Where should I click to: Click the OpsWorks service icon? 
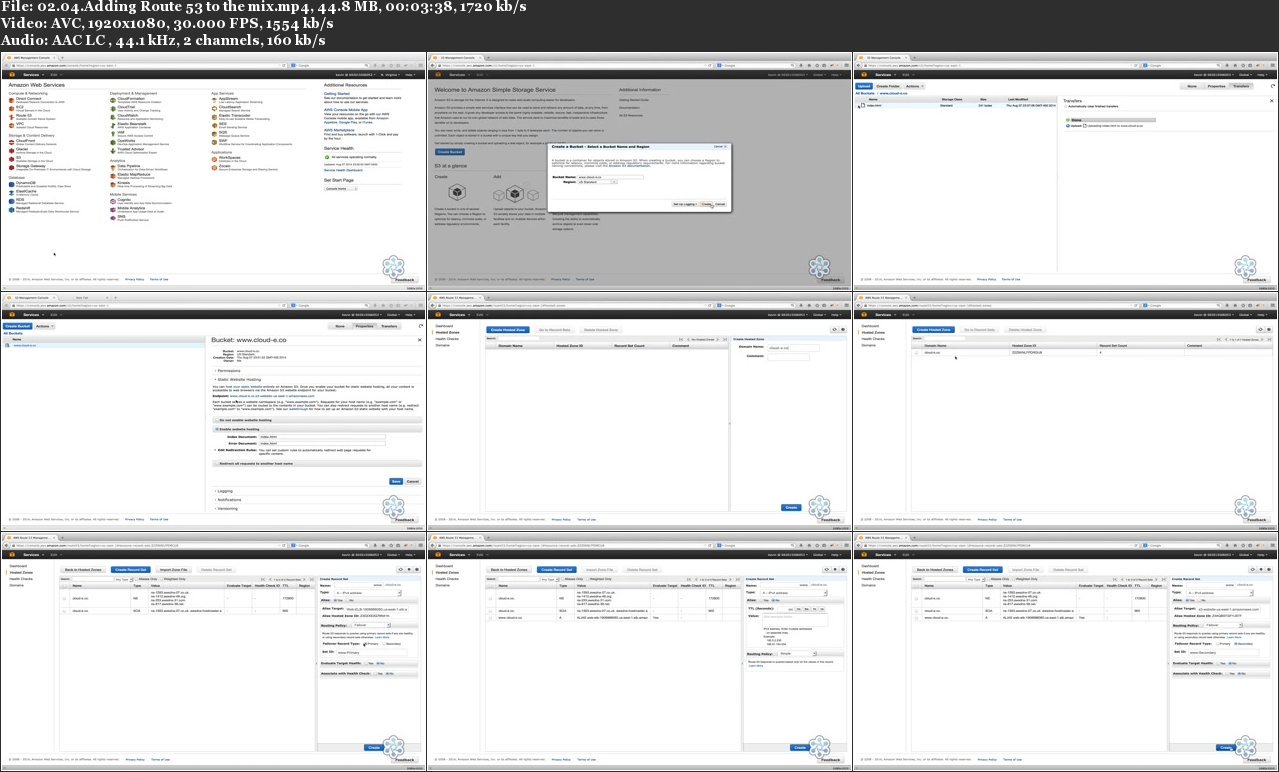(x=113, y=143)
